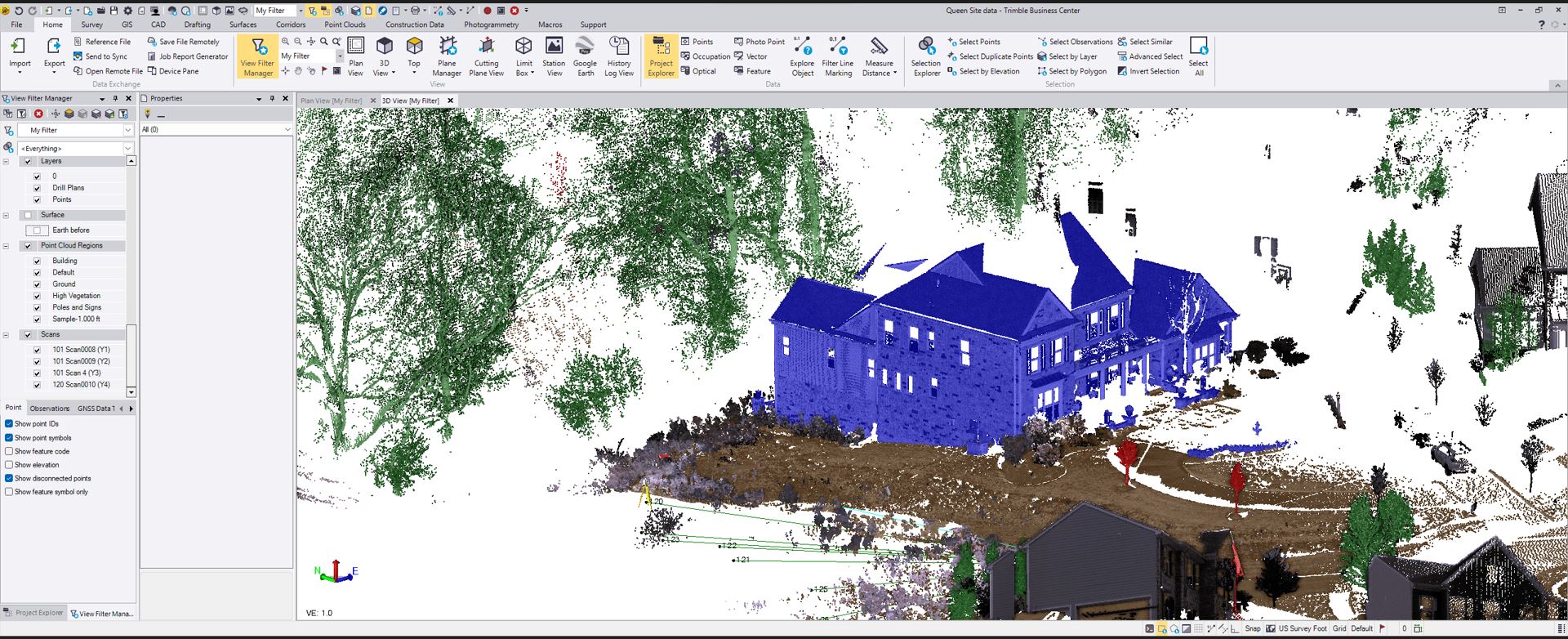This screenshot has width=1568, height=639.
Task: Open the Survey ribbon tab
Action: (91, 25)
